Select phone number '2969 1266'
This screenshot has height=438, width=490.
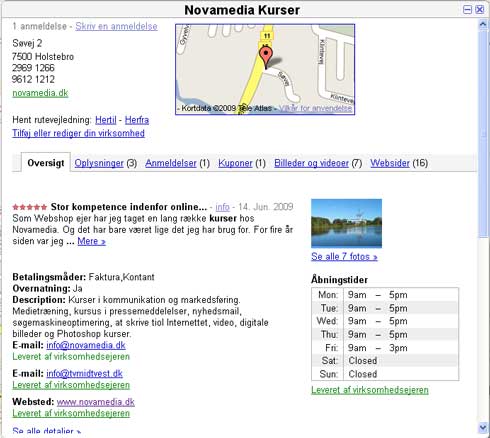click(33, 68)
